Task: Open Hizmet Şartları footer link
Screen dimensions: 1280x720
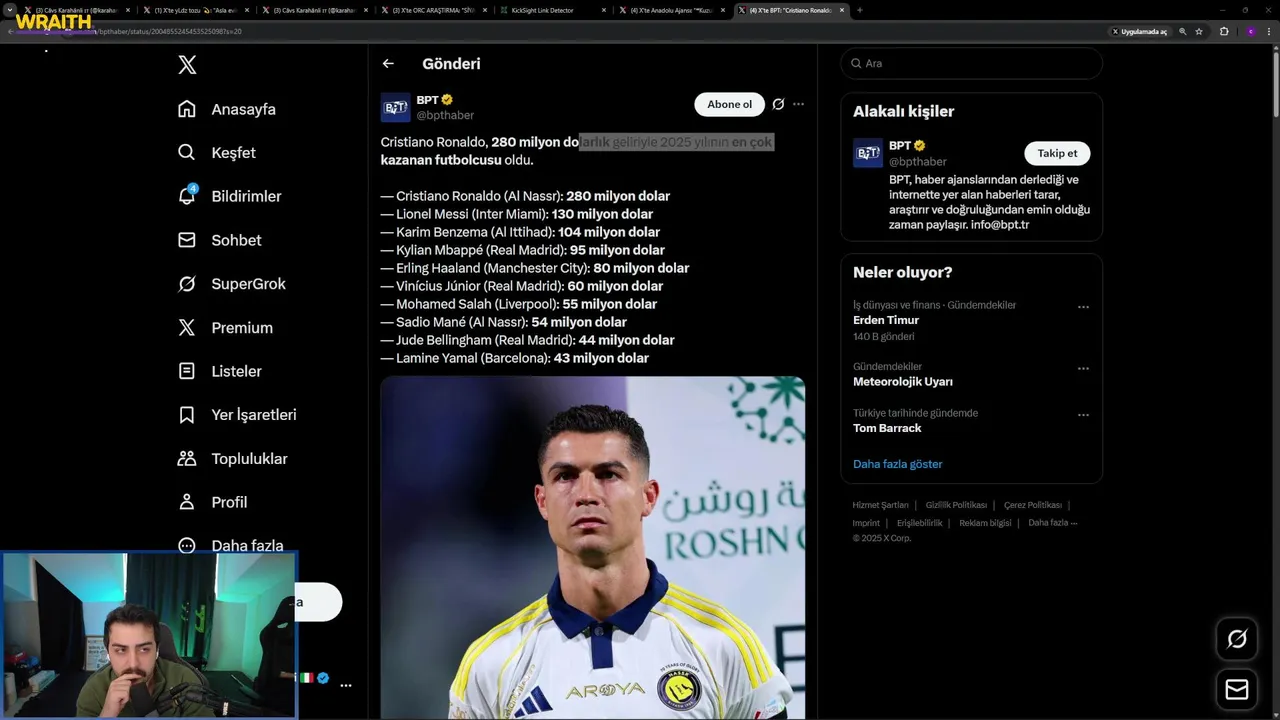Action: click(880, 505)
